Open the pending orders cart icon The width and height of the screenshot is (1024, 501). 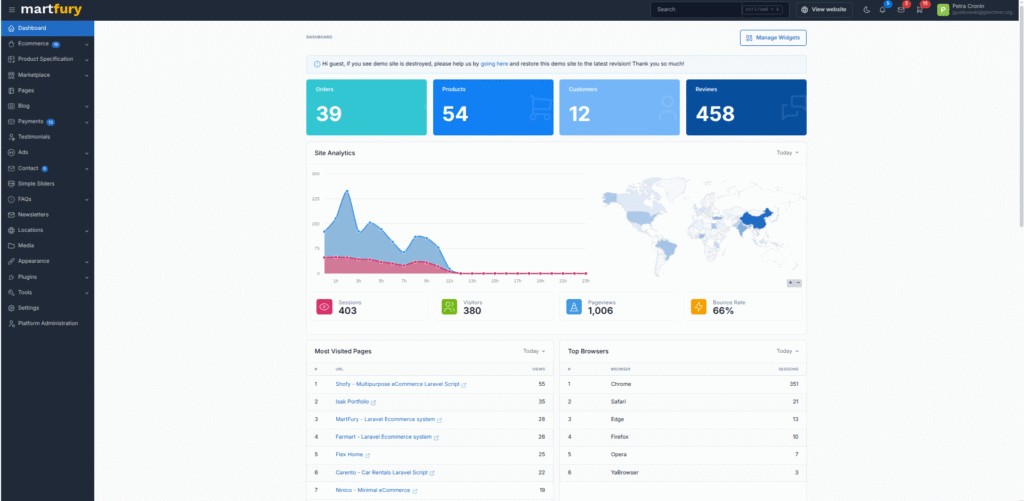pyautogui.click(x=919, y=10)
